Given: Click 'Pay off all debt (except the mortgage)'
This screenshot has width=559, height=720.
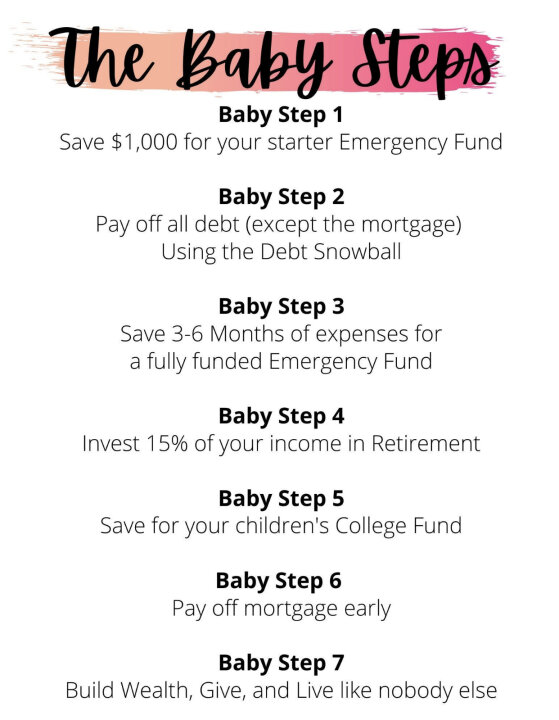Looking at the screenshot, I should pyautogui.click(x=278, y=225).
